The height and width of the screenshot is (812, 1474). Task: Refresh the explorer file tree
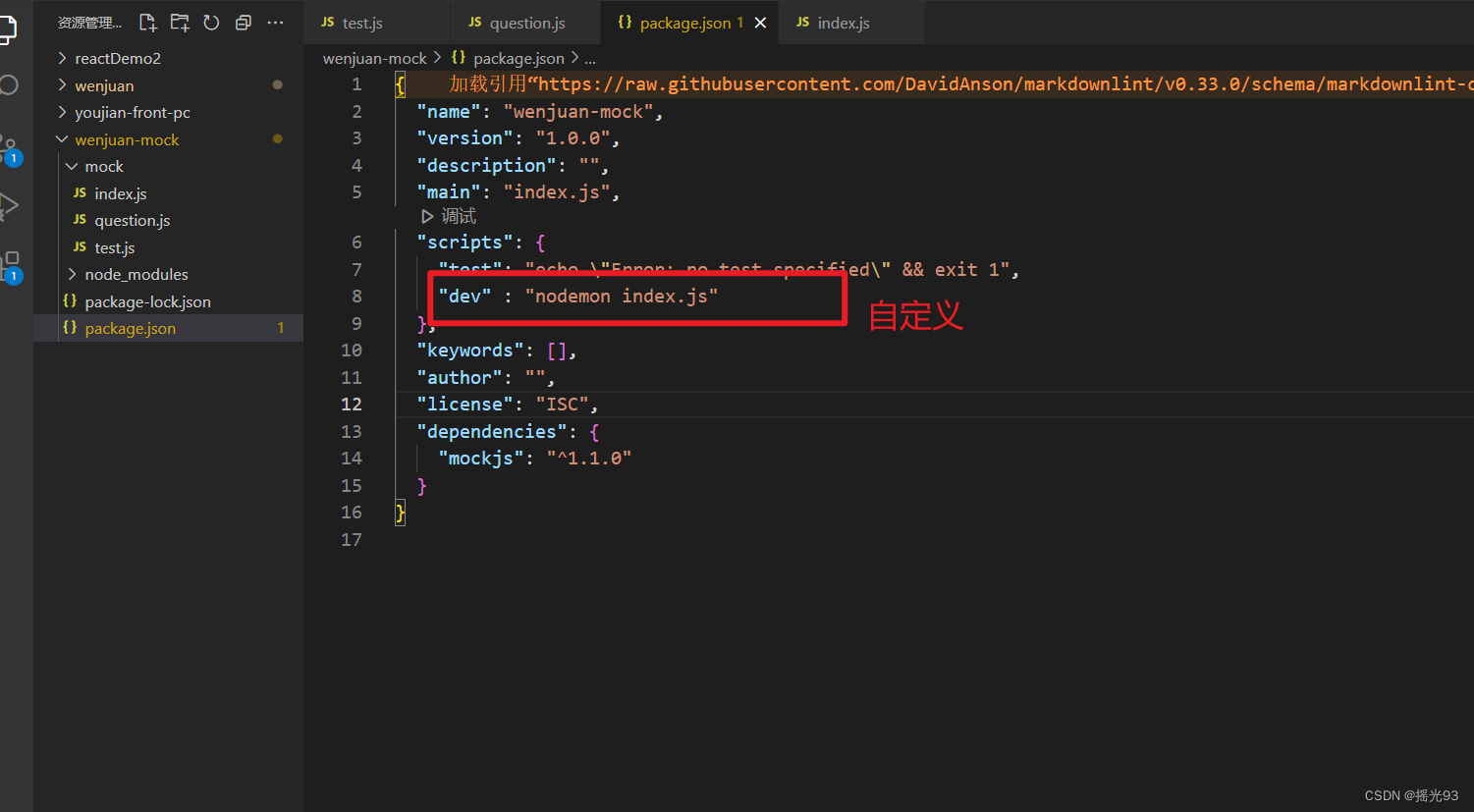click(x=211, y=23)
